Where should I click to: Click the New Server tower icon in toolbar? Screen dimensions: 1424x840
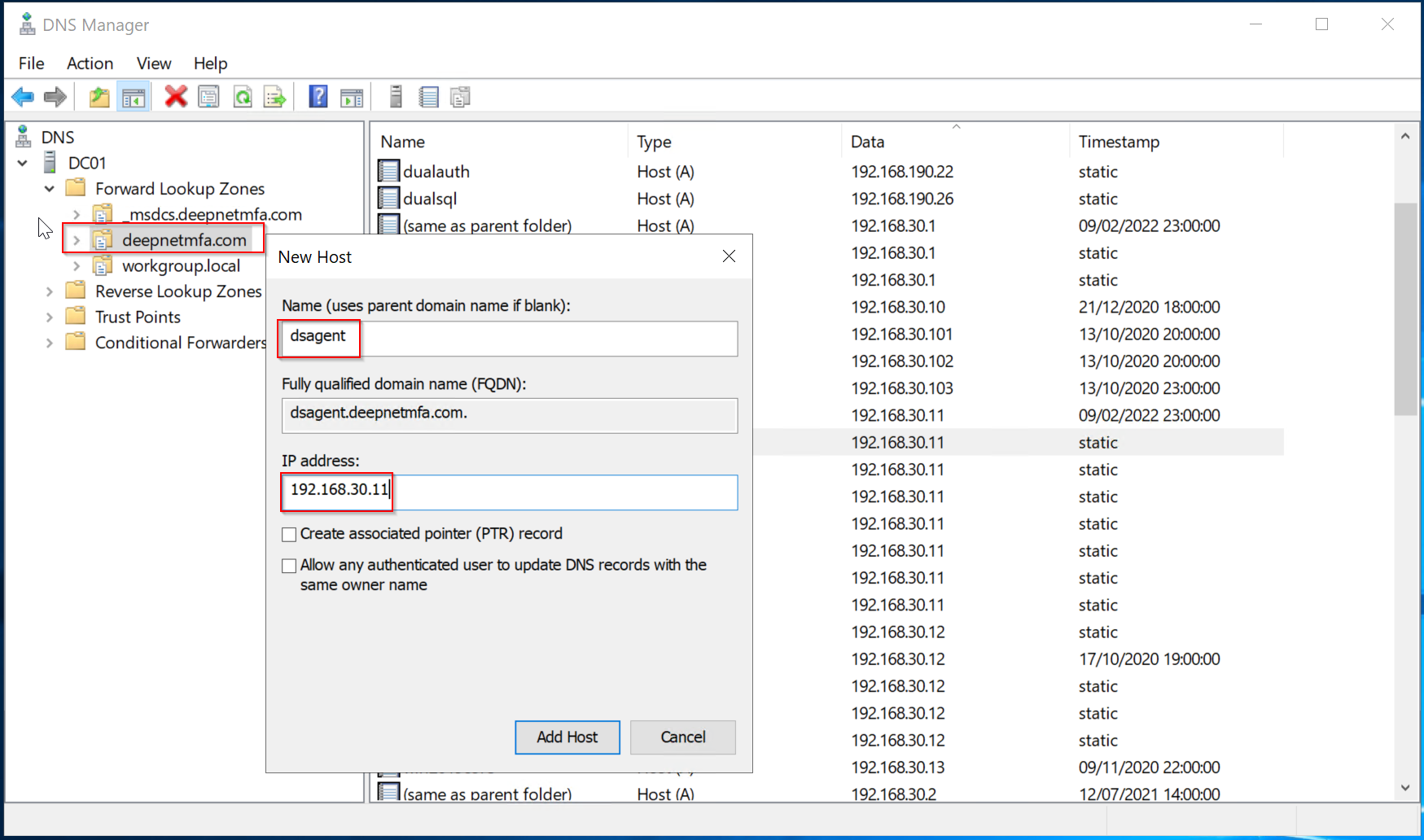pyautogui.click(x=396, y=97)
